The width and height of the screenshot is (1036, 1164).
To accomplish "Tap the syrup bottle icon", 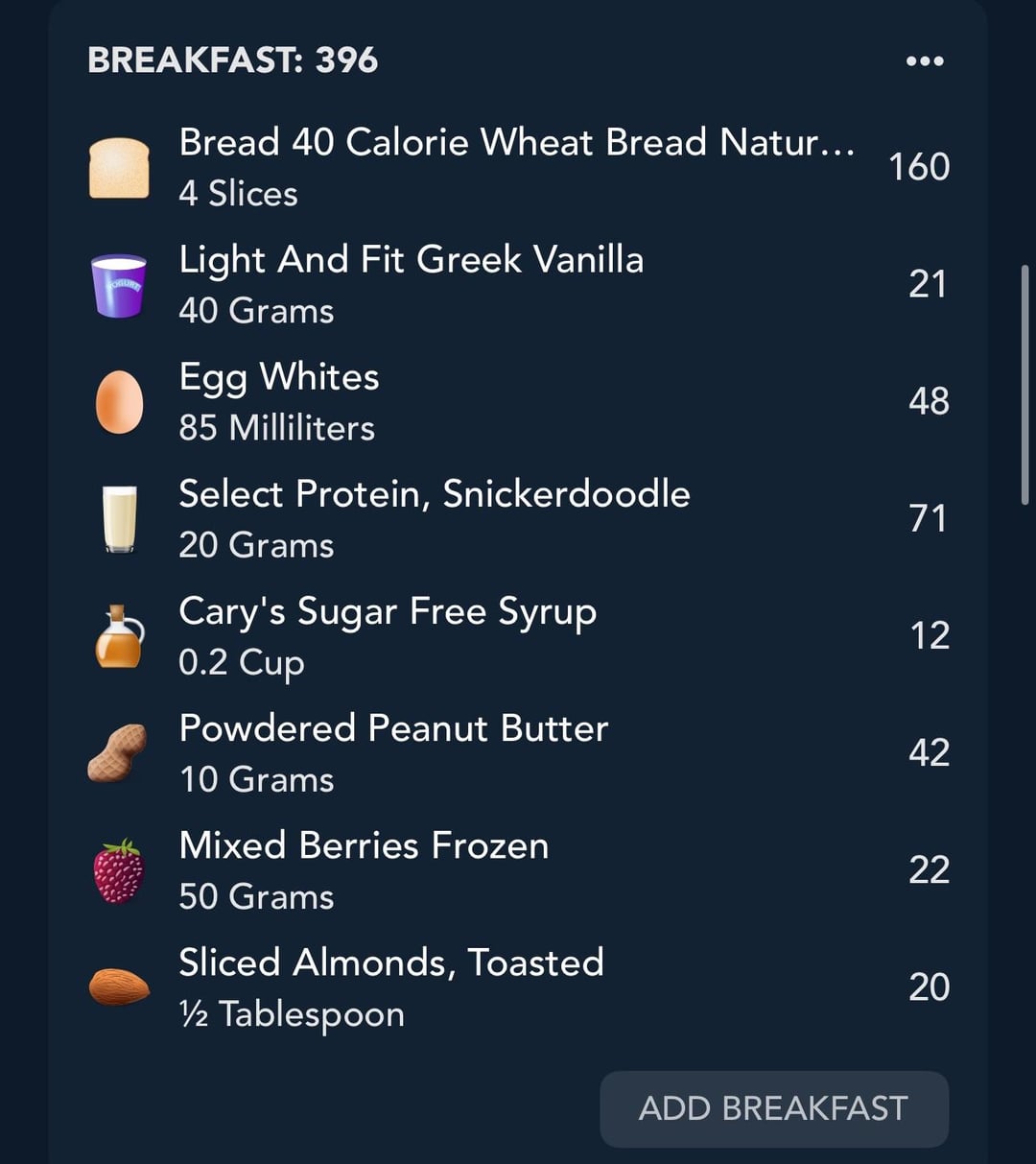I will [x=119, y=636].
